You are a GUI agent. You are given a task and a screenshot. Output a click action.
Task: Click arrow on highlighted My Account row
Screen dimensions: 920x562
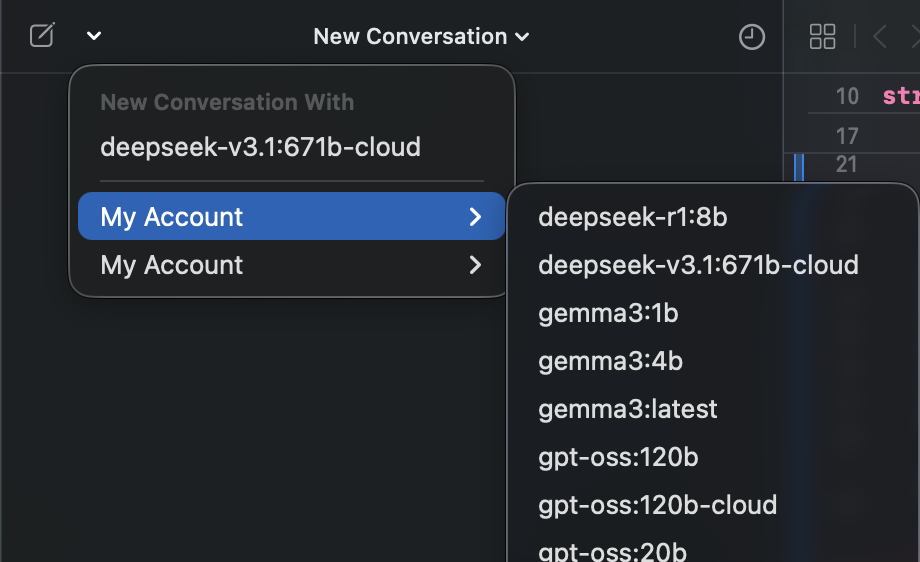point(475,217)
